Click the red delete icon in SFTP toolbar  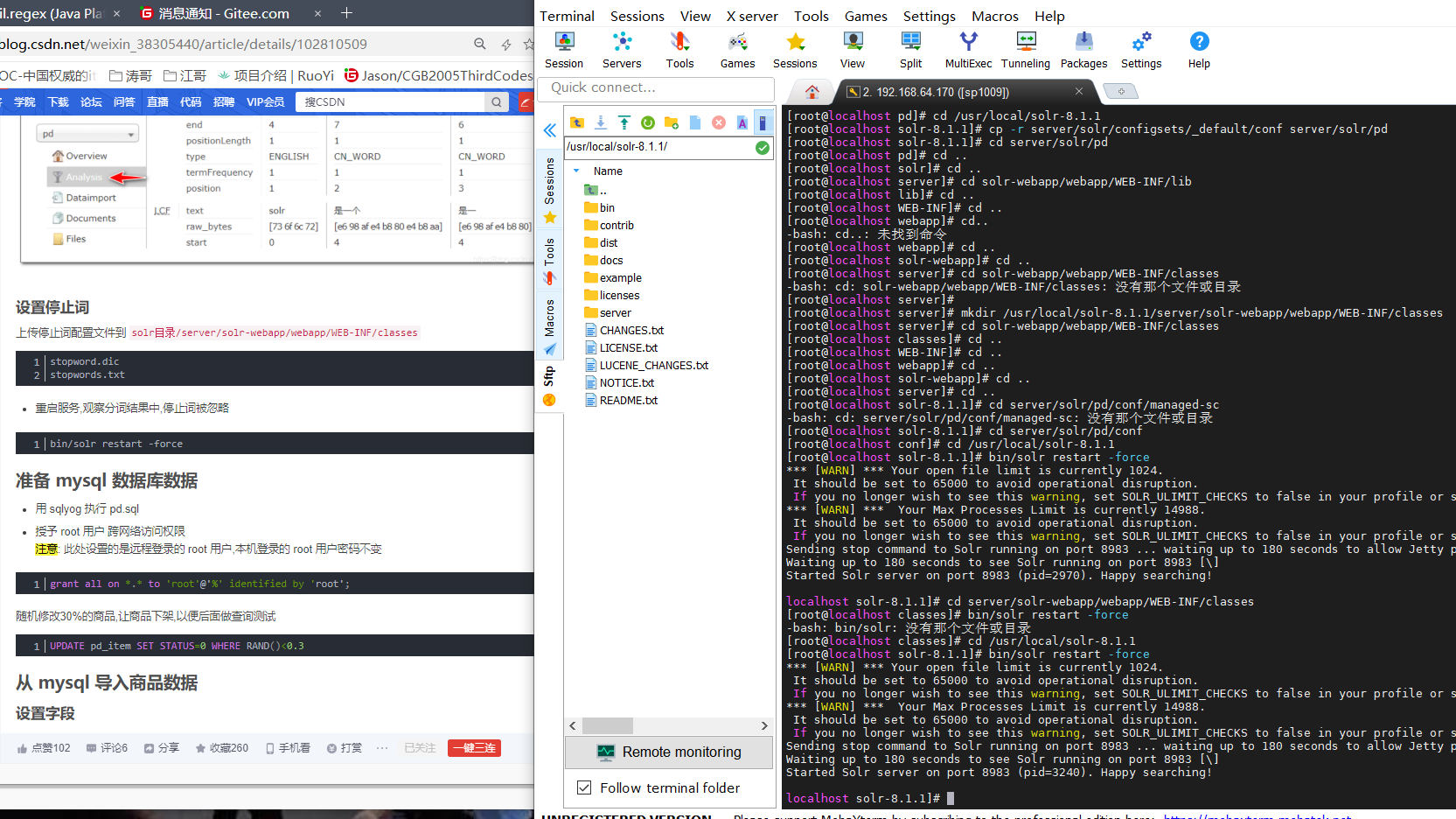(x=719, y=122)
